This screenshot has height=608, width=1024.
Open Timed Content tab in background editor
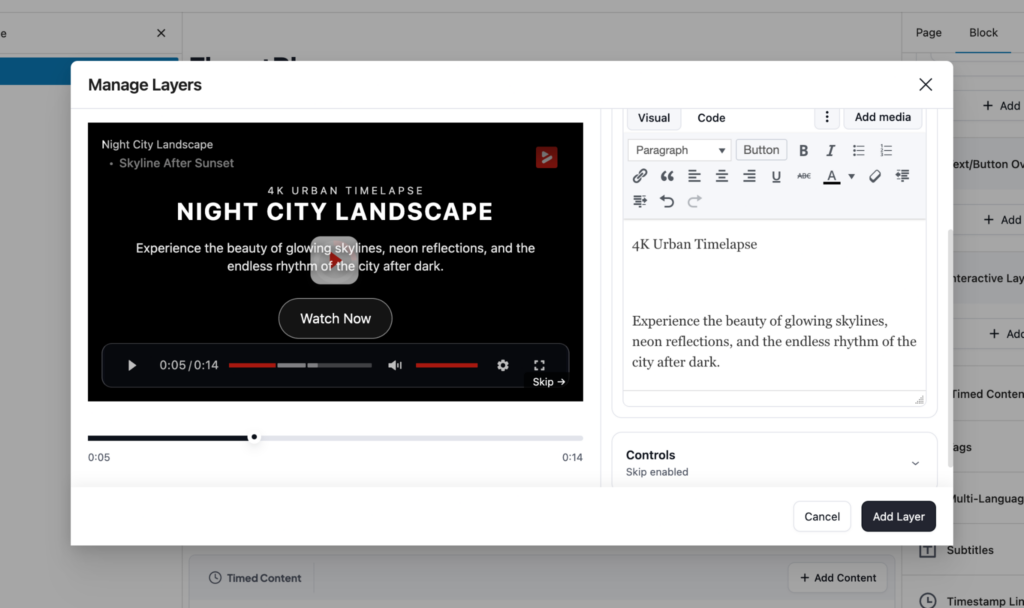[255, 578]
